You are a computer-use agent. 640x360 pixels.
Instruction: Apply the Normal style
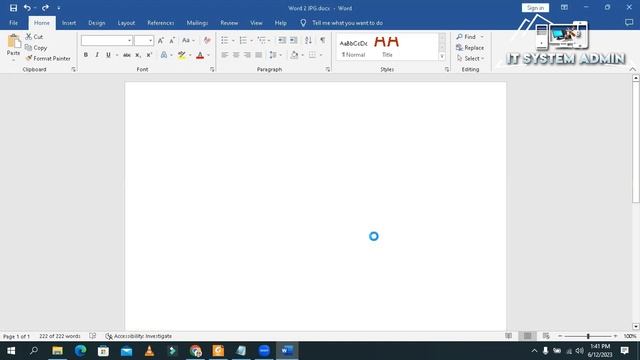click(x=353, y=47)
